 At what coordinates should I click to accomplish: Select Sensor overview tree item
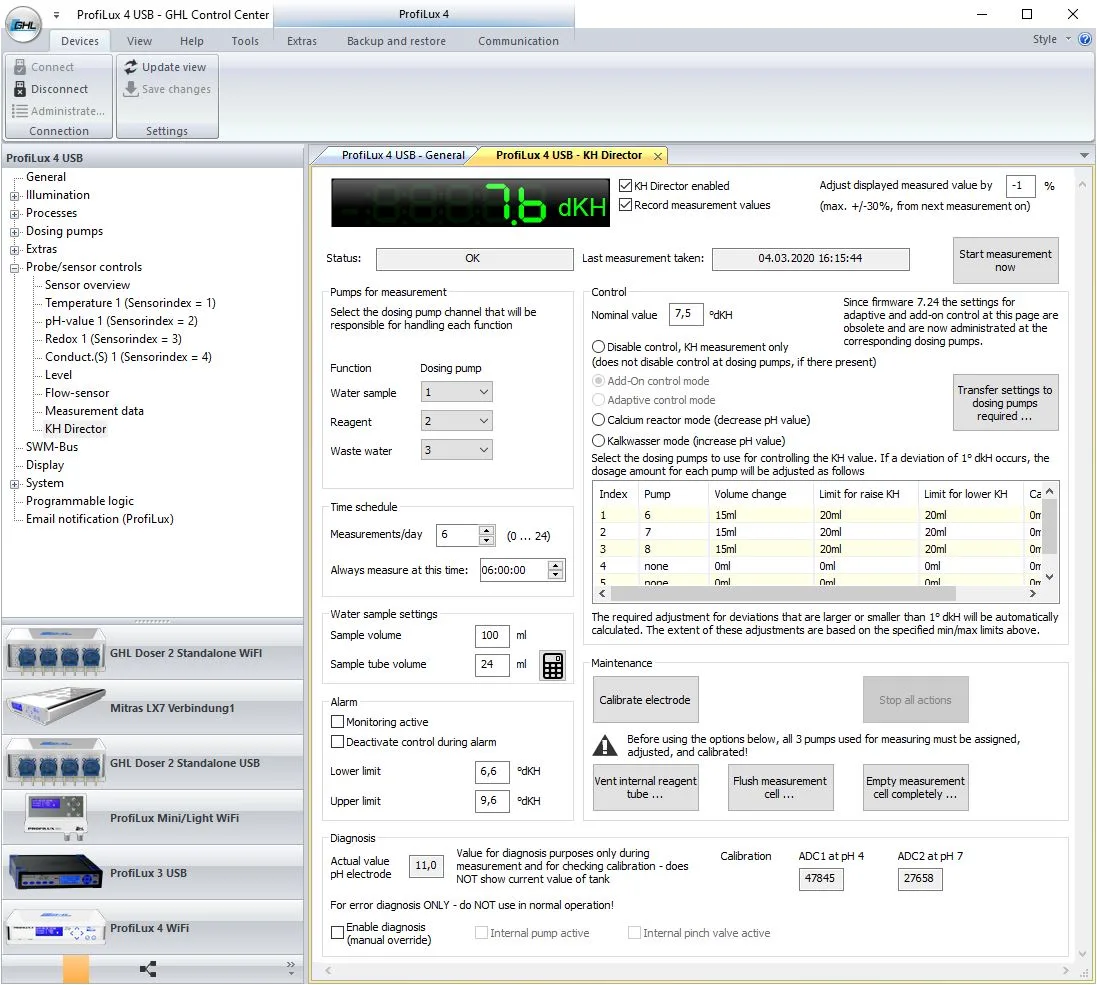[x=87, y=285]
